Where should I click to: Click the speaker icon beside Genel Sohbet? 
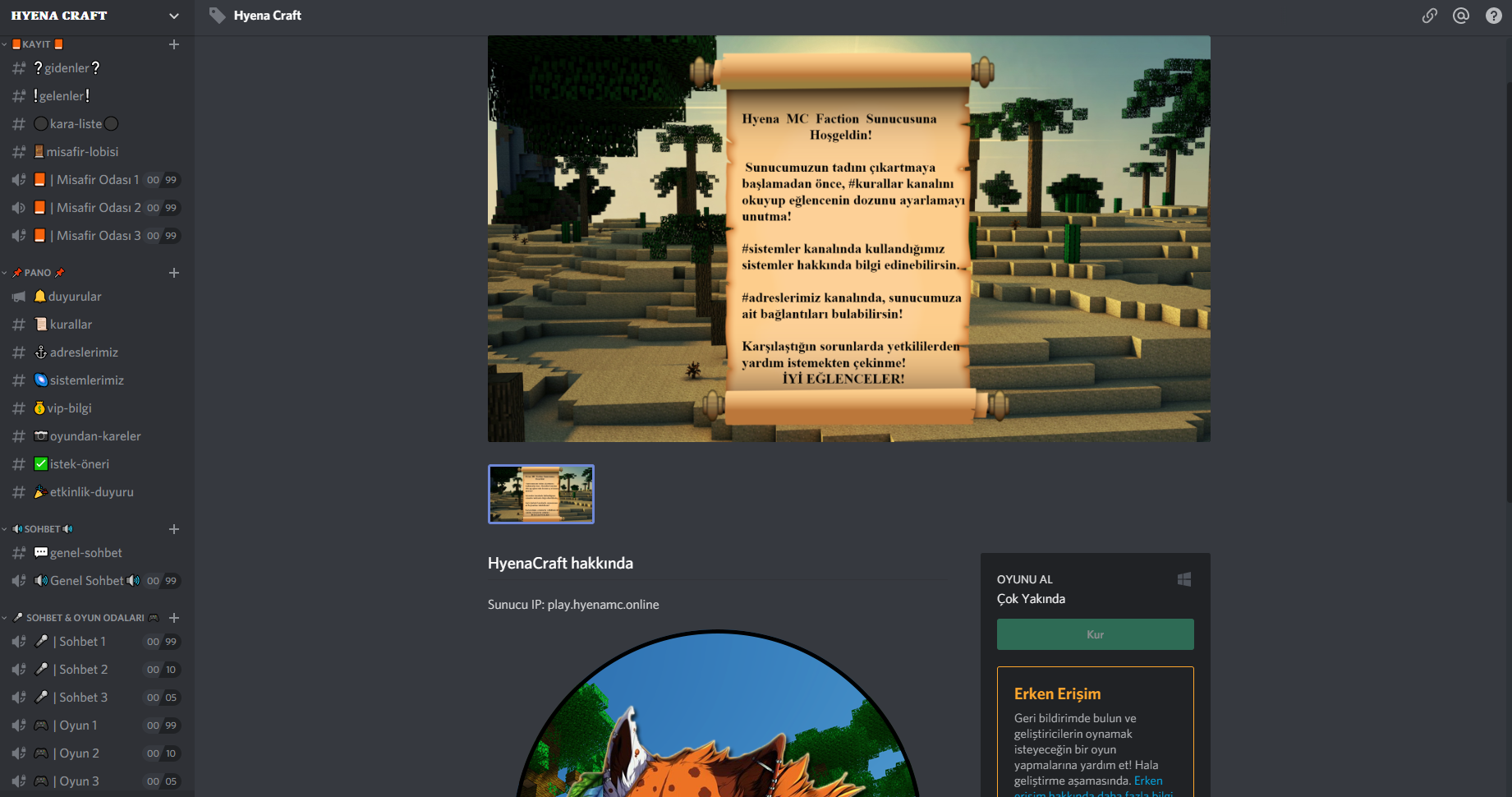[x=19, y=581]
